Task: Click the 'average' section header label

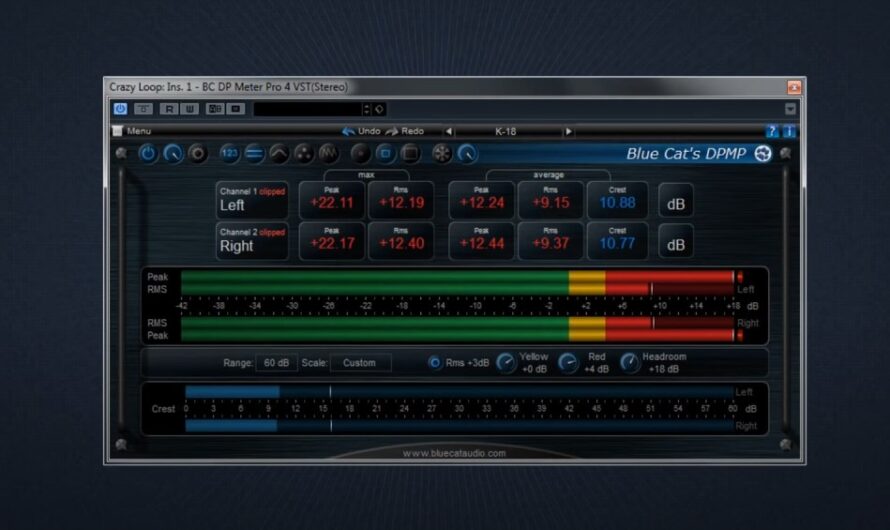Action: (x=548, y=175)
